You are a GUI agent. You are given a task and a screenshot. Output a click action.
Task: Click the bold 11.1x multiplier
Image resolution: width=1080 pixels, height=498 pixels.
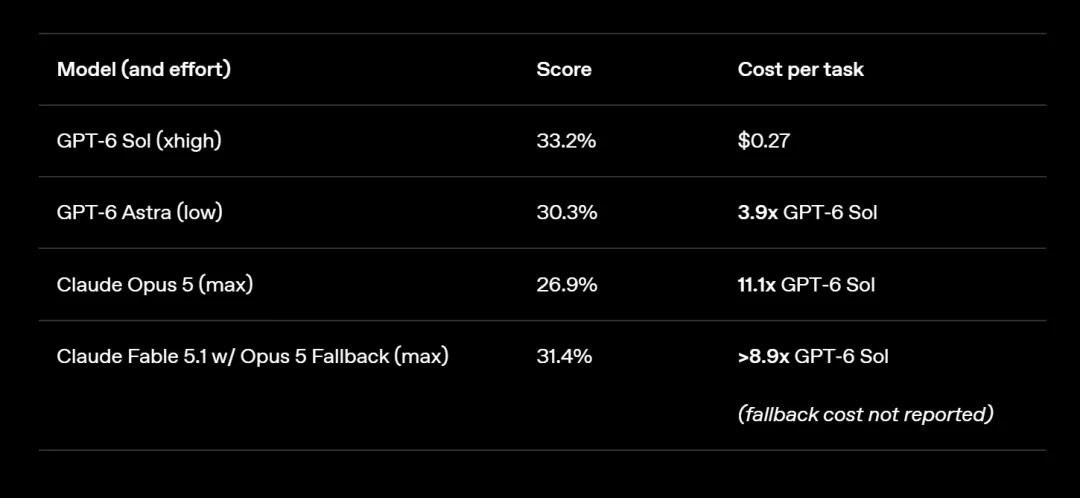coord(756,284)
